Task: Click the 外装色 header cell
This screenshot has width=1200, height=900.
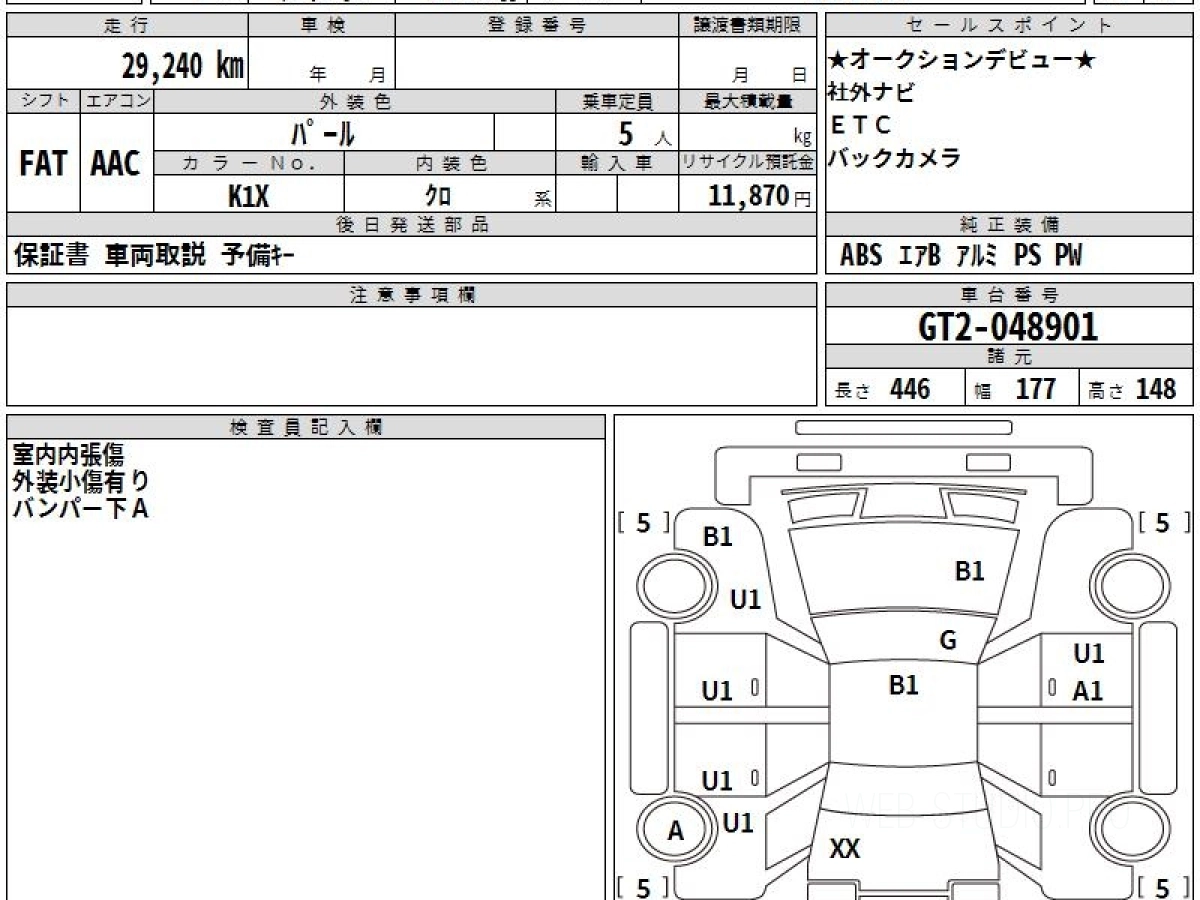Action: (x=355, y=101)
